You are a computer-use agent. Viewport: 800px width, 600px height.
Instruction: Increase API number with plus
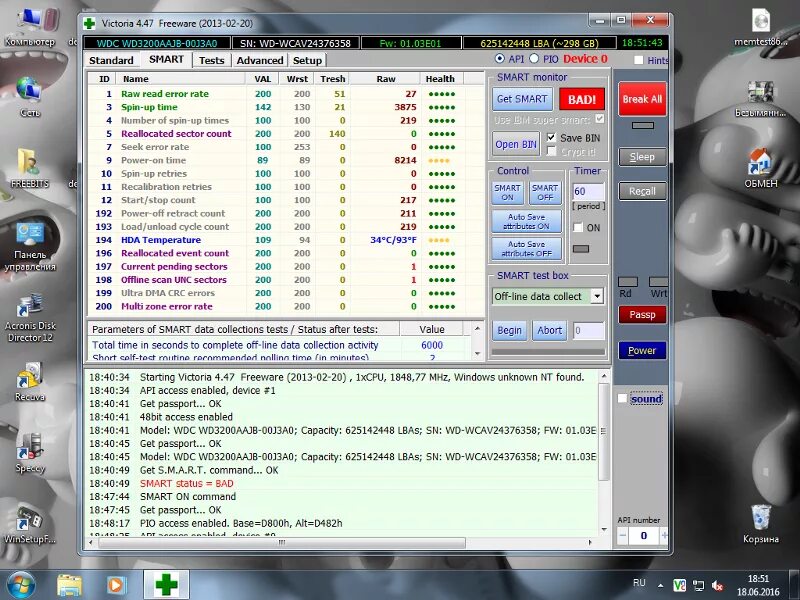click(x=664, y=536)
